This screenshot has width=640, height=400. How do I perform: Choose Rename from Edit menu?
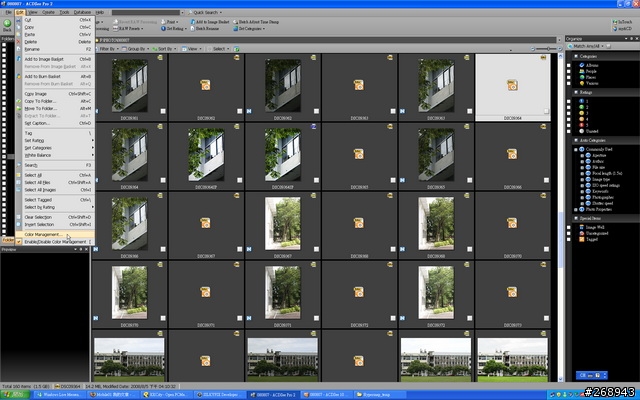pos(55,49)
